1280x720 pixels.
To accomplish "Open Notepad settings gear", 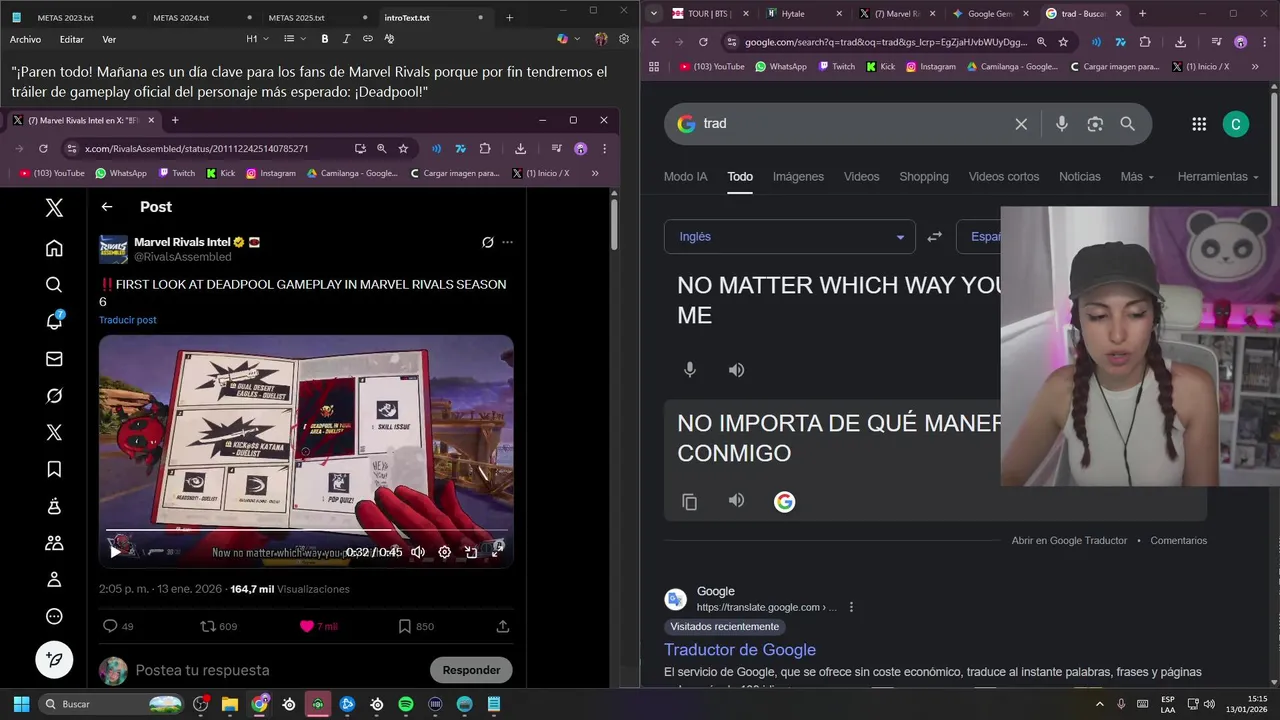I will [x=624, y=39].
